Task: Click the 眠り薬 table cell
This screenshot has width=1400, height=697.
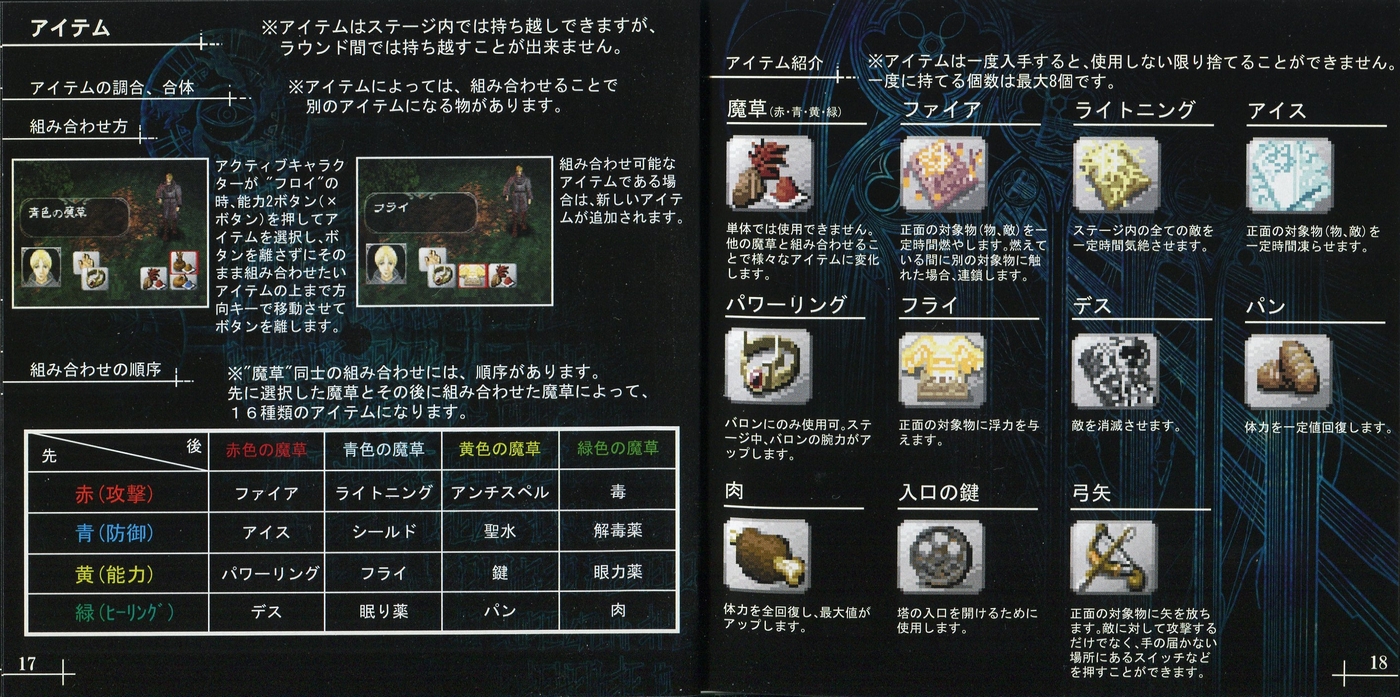Action: coord(384,611)
